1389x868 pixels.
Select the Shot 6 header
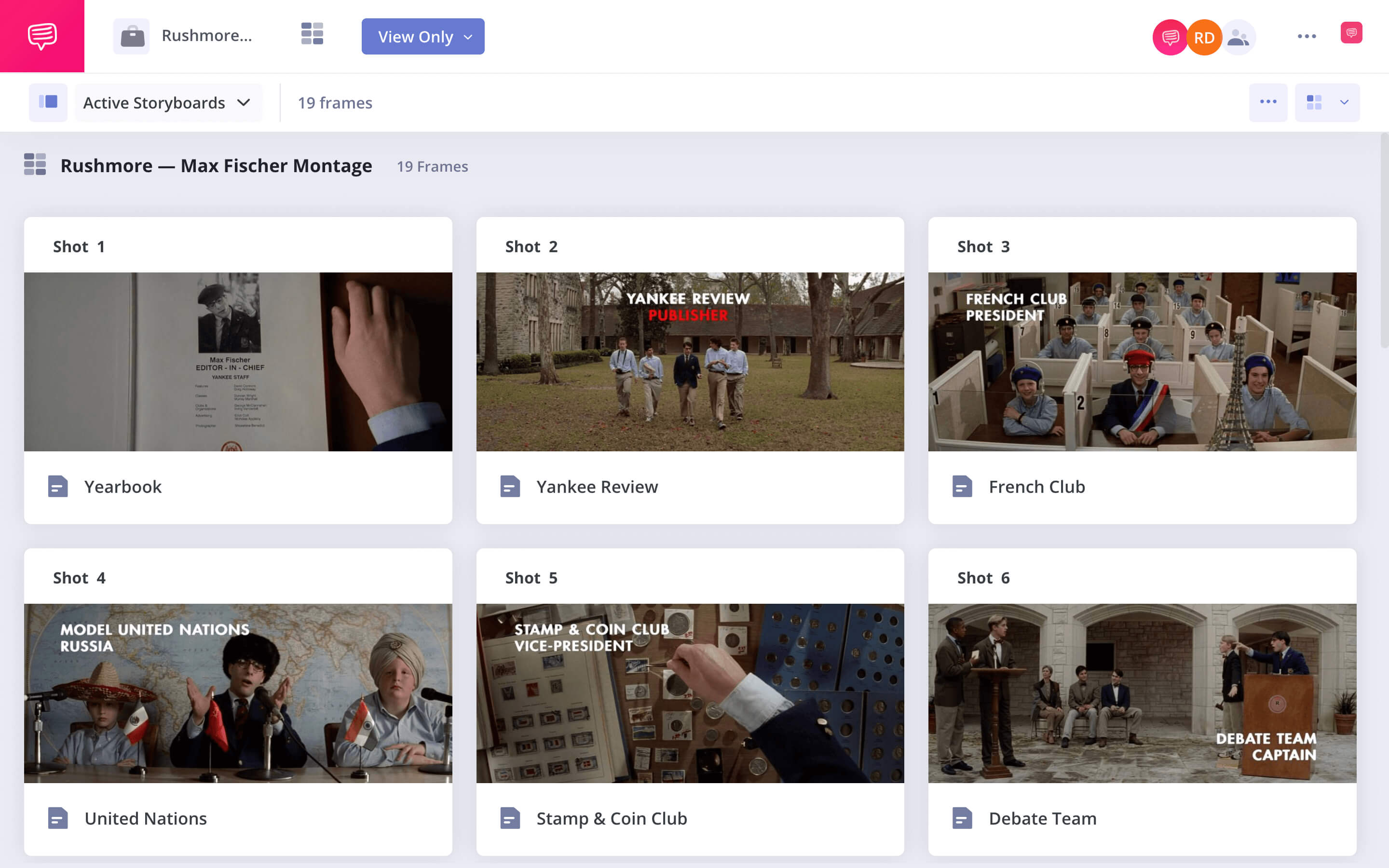(983, 578)
